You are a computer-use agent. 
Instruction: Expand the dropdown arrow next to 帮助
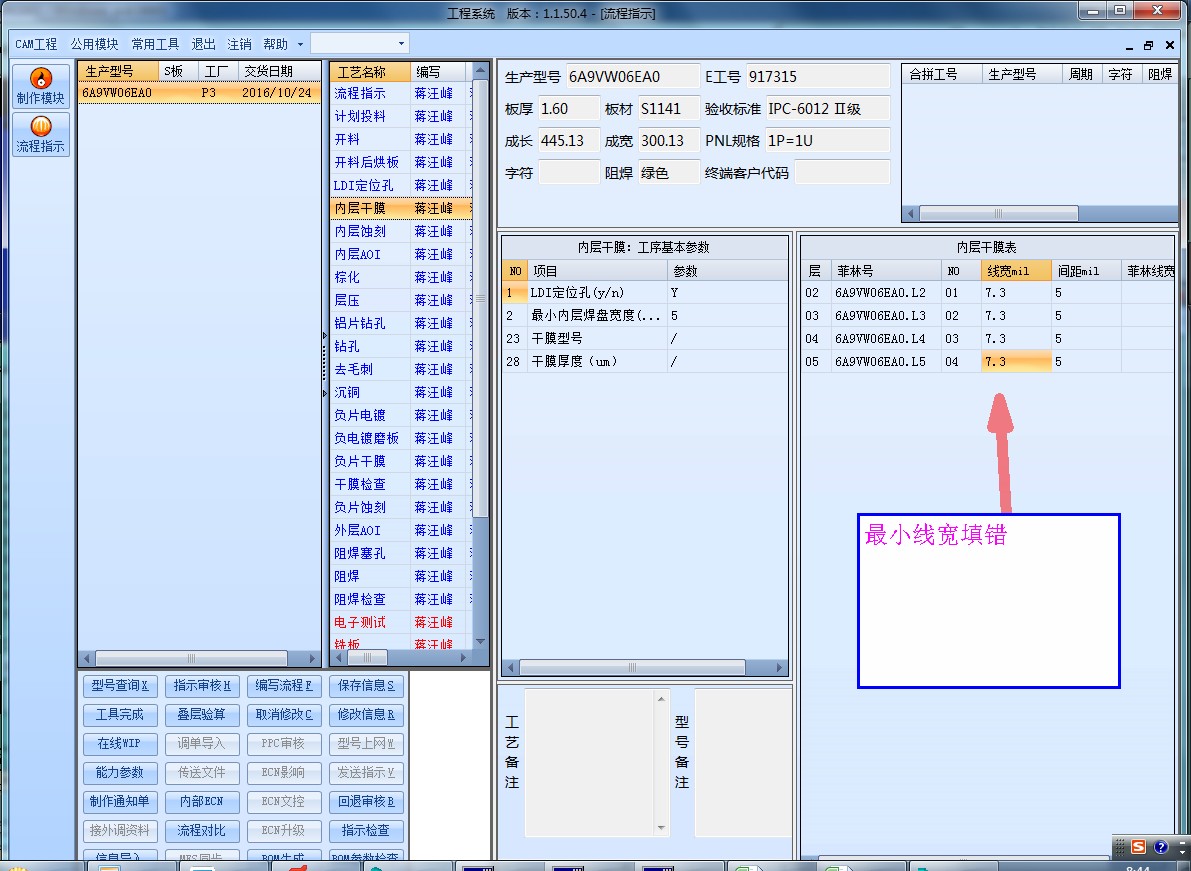(300, 44)
